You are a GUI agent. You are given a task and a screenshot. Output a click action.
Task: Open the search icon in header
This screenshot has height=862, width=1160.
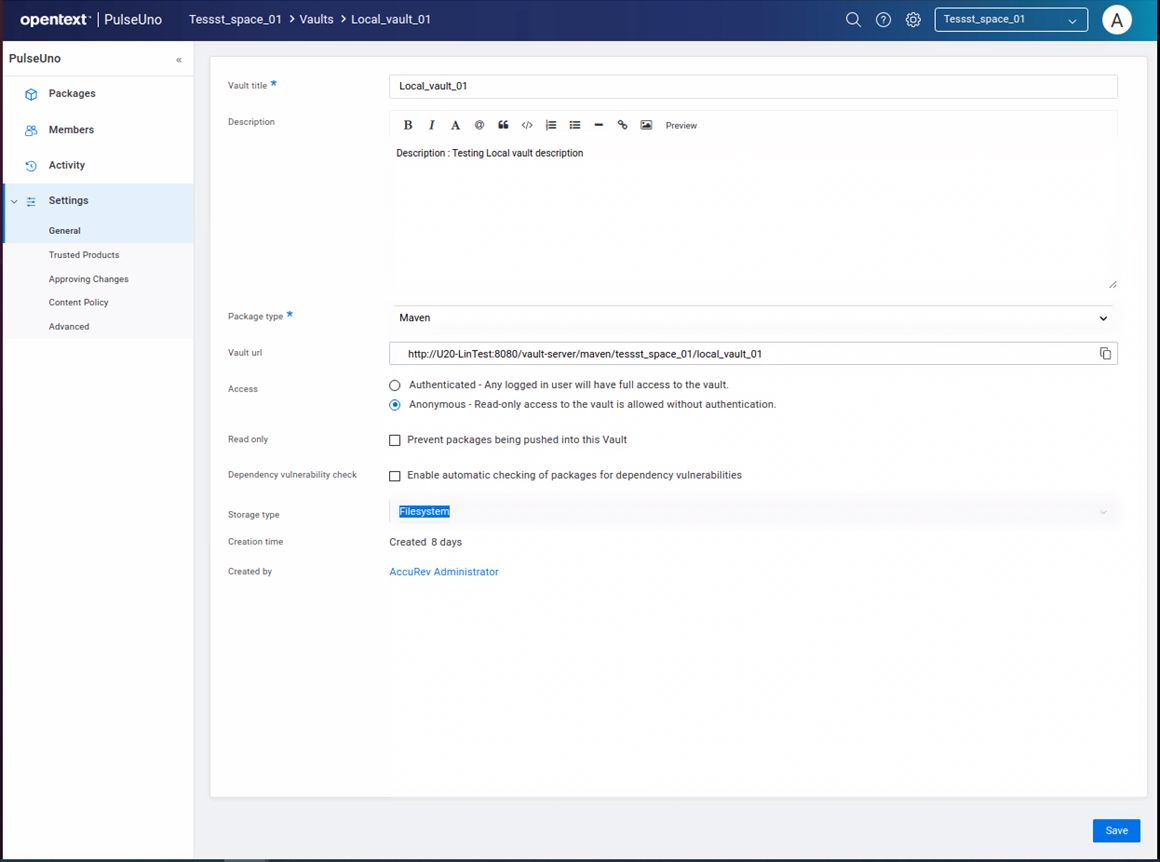(853, 20)
